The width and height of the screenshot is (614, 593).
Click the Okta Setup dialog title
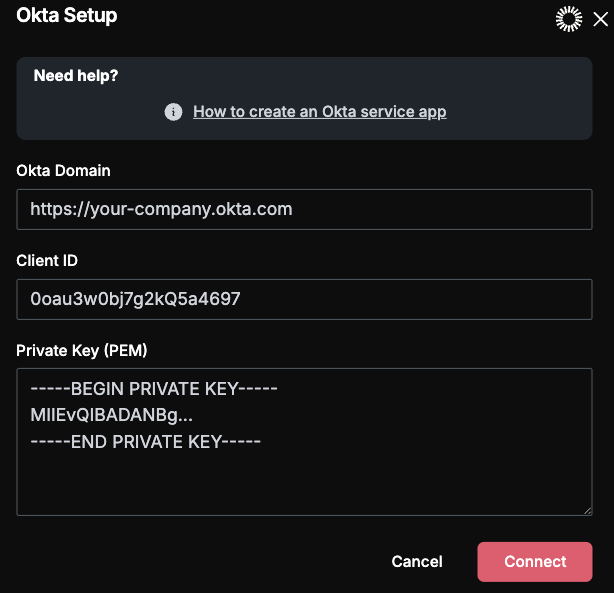click(67, 16)
